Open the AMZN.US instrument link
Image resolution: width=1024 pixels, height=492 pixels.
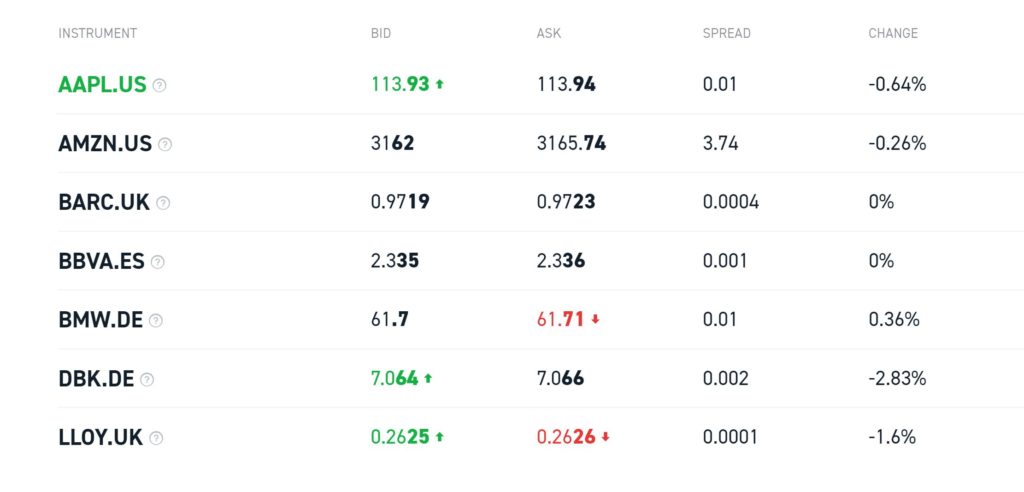point(105,144)
